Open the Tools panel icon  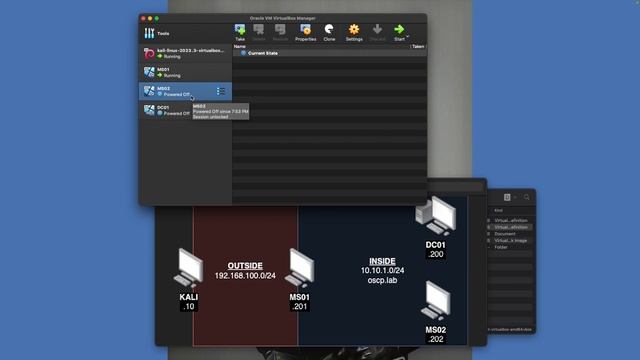pyautogui.click(x=149, y=33)
